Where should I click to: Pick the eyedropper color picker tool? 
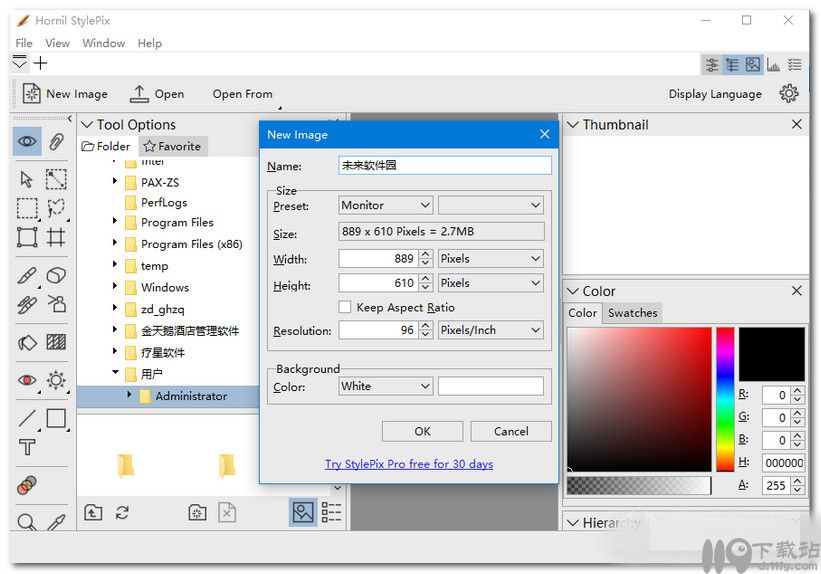click(x=56, y=522)
